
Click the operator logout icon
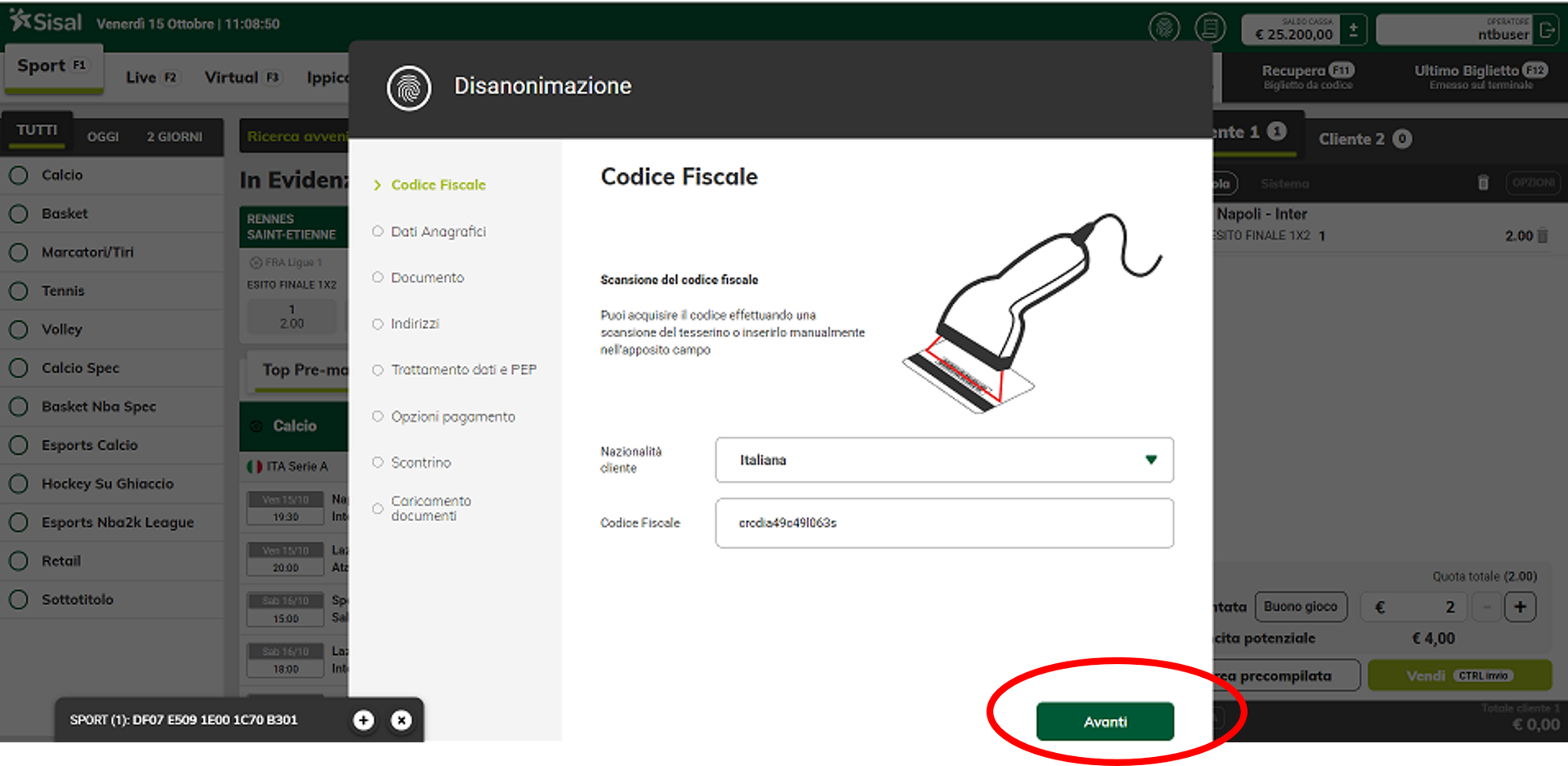click(x=1546, y=31)
